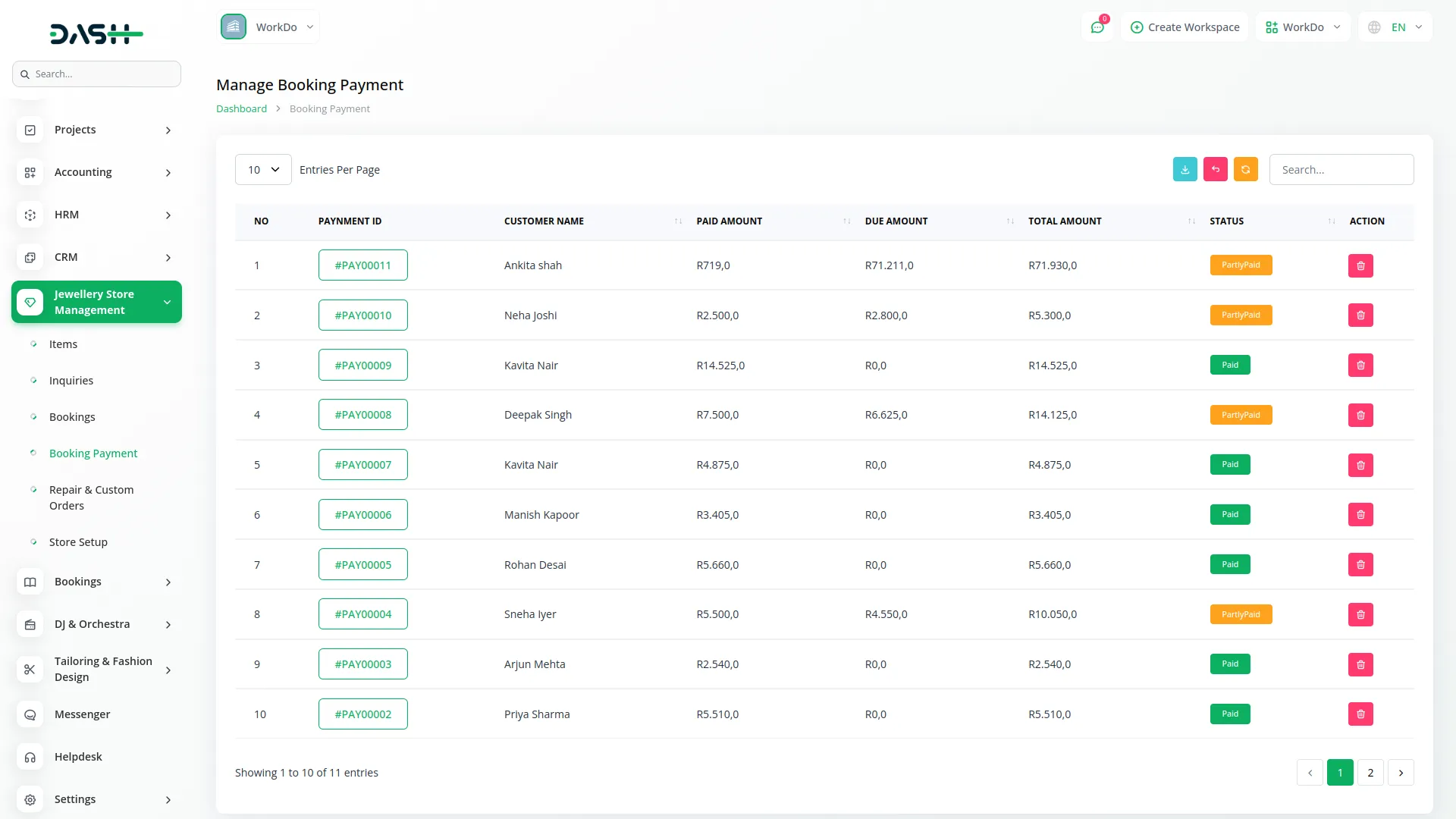Open the chat messages icon in header

tap(1097, 27)
